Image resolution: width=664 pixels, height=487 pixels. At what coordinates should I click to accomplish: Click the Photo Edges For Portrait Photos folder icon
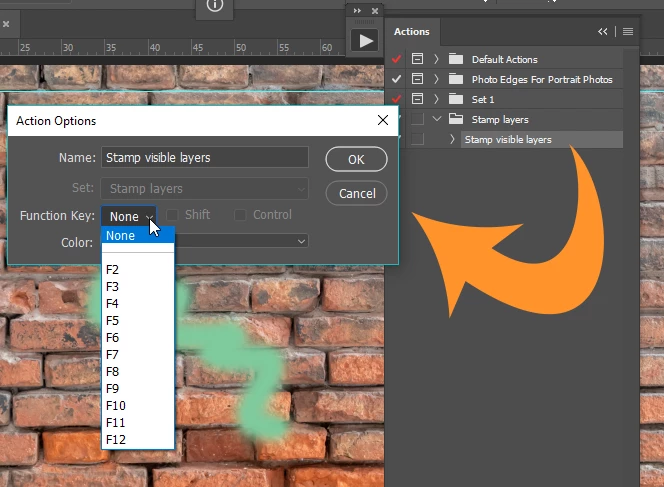pos(456,78)
